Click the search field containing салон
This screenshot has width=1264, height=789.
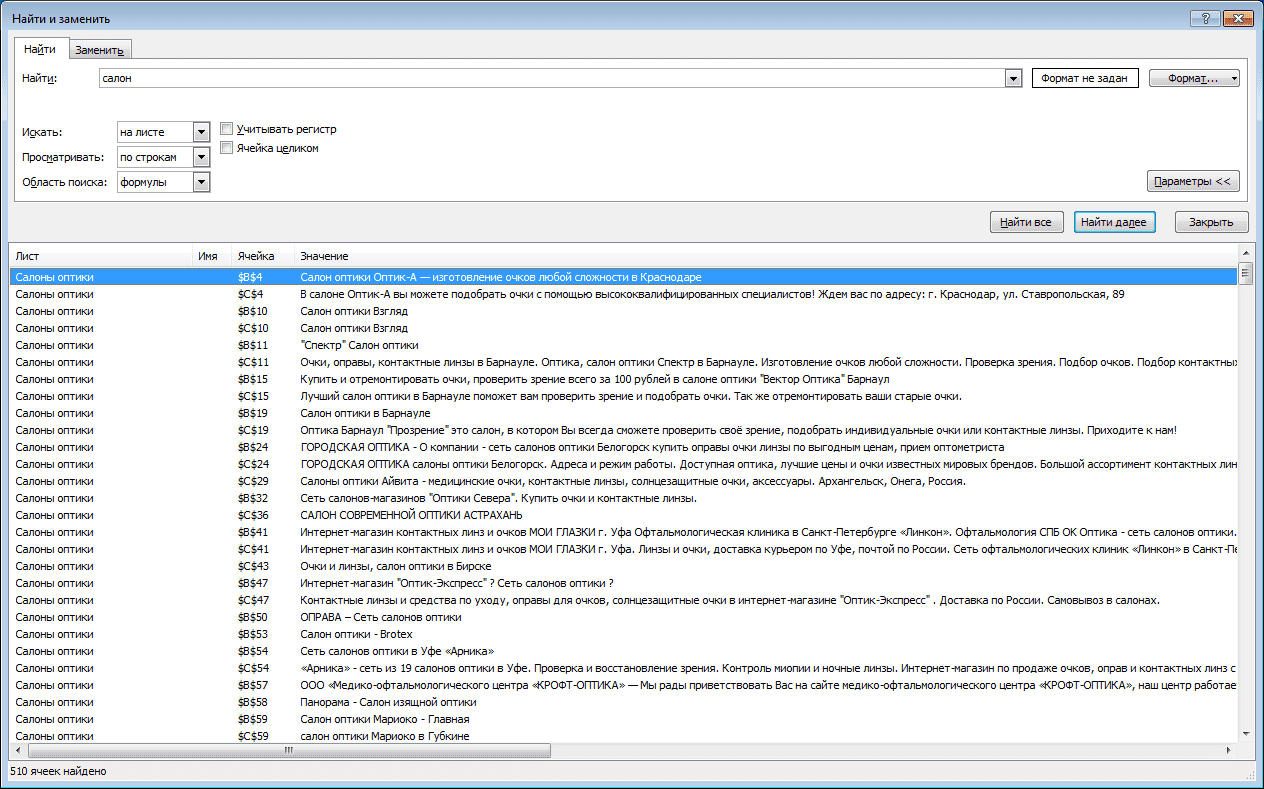click(550, 78)
